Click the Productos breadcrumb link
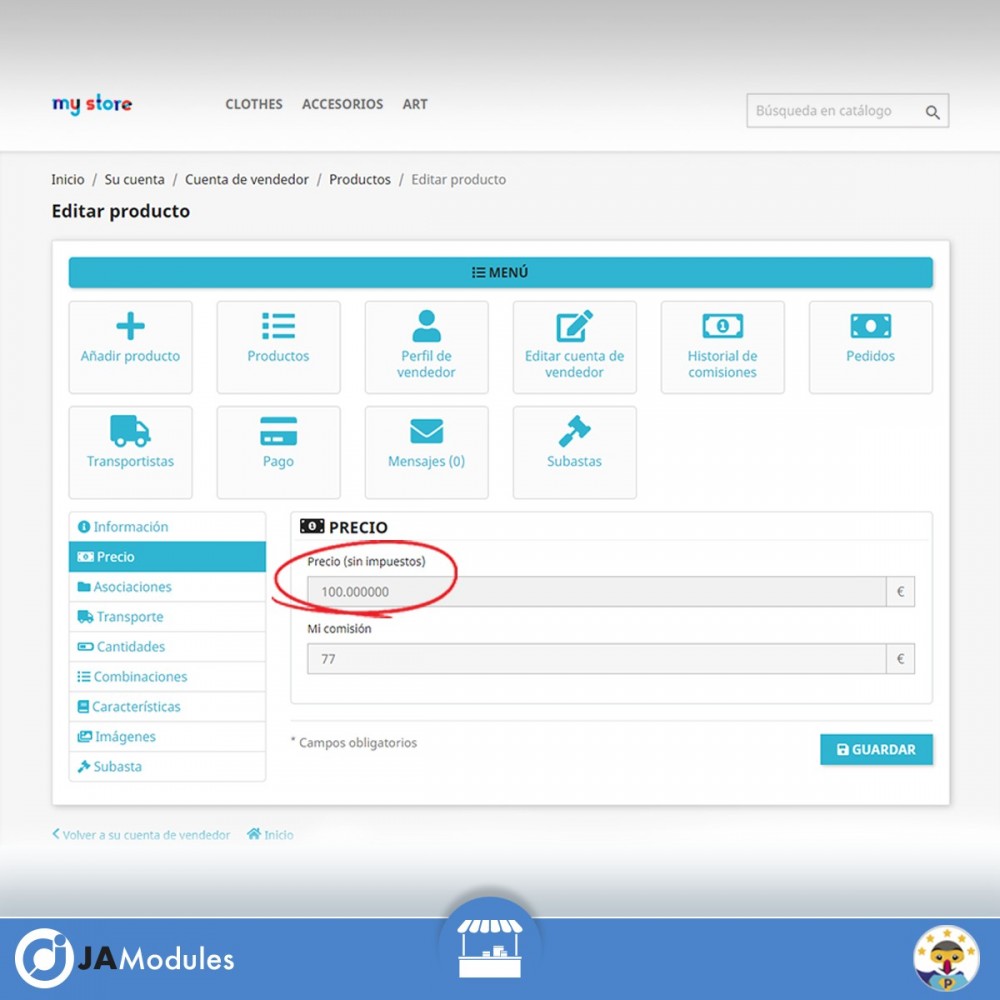Viewport: 1000px width, 1000px height. (360, 179)
